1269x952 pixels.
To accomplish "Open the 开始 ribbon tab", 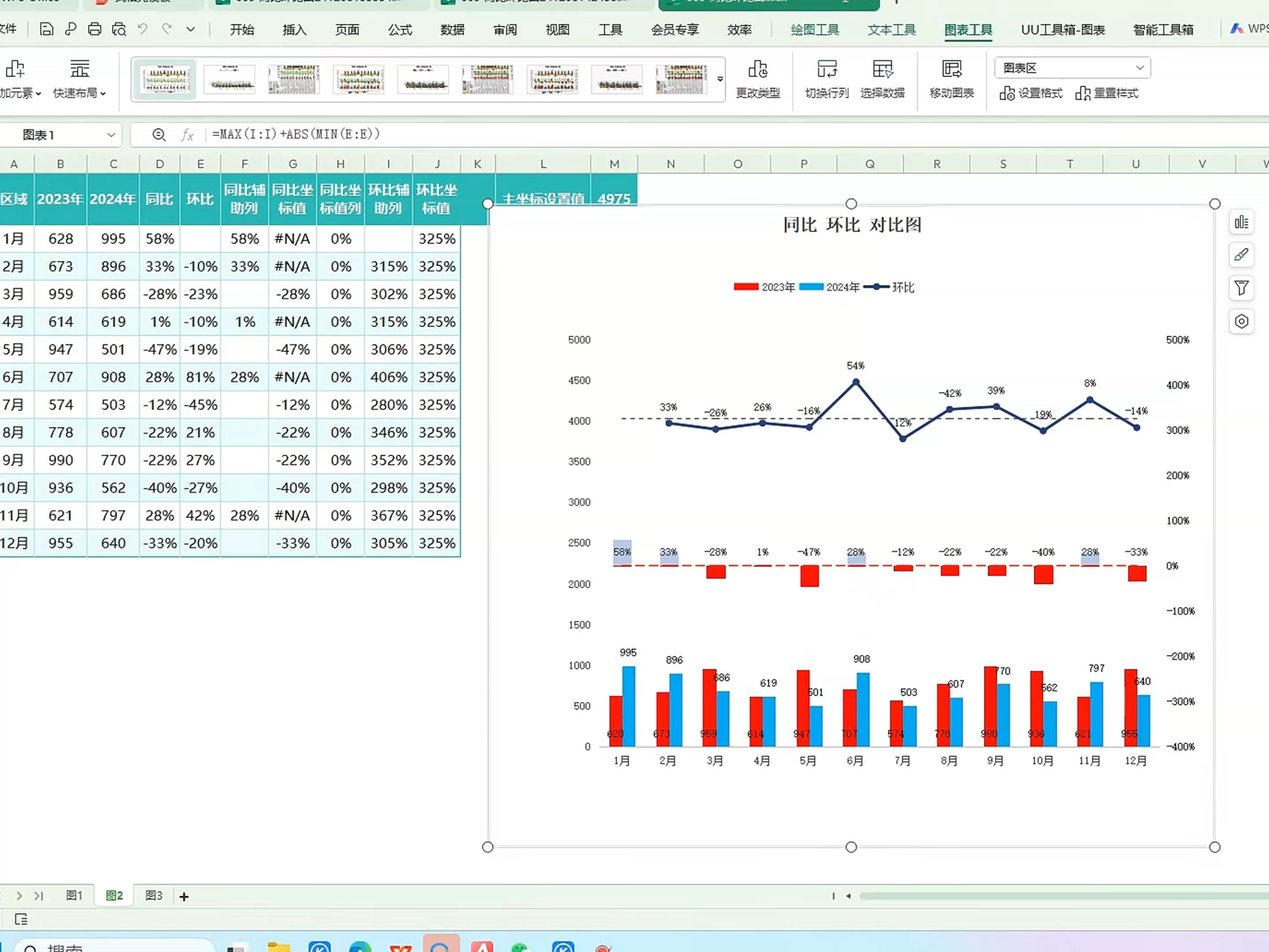I will pyautogui.click(x=242, y=30).
